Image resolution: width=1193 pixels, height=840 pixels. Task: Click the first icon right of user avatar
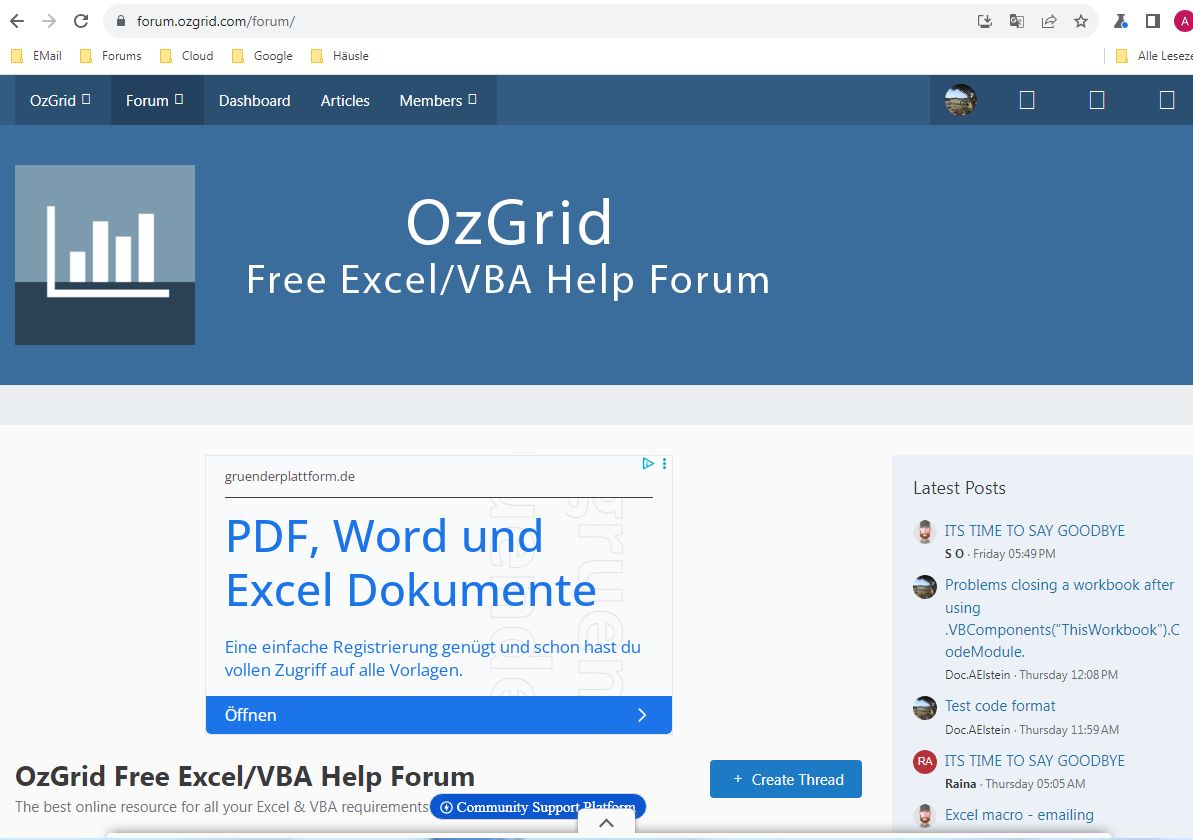[x=1026, y=100]
